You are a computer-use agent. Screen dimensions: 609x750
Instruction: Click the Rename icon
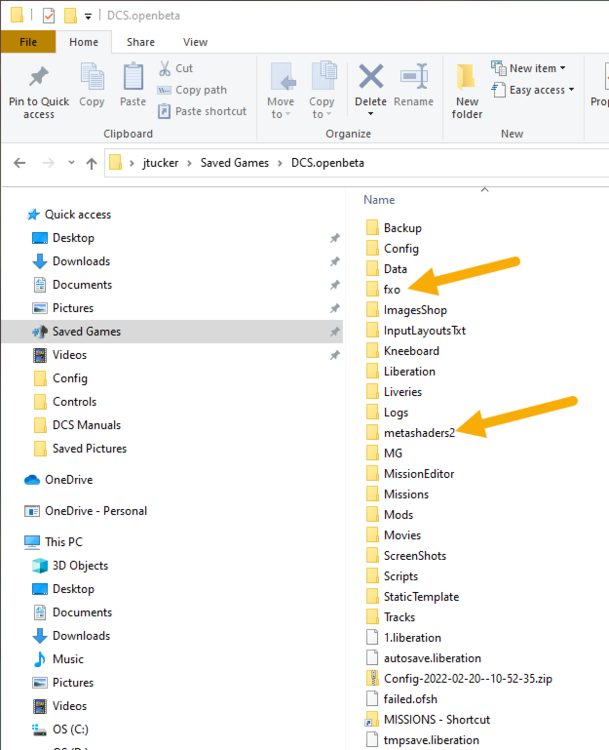414,76
